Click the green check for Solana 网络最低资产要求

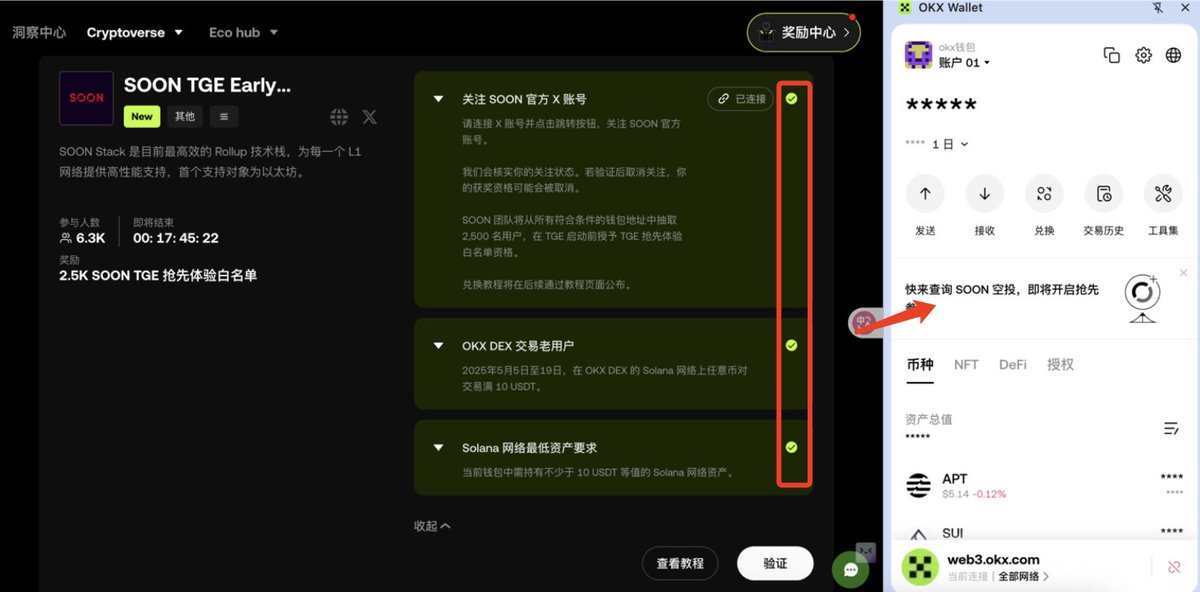coord(791,447)
